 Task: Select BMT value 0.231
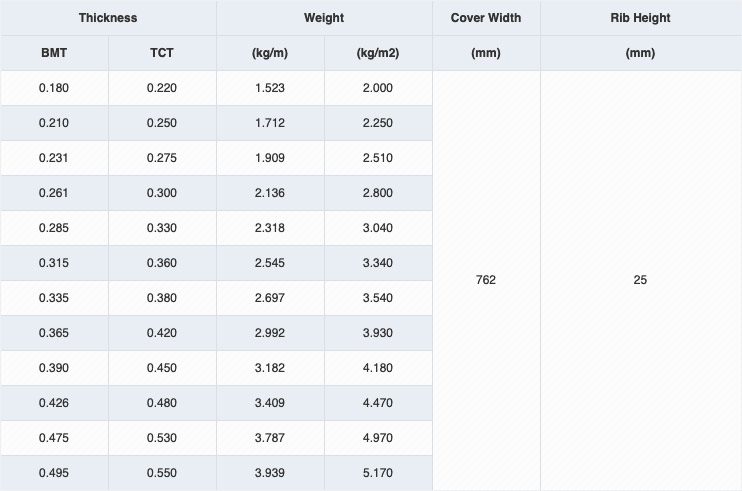click(x=53, y=158)
